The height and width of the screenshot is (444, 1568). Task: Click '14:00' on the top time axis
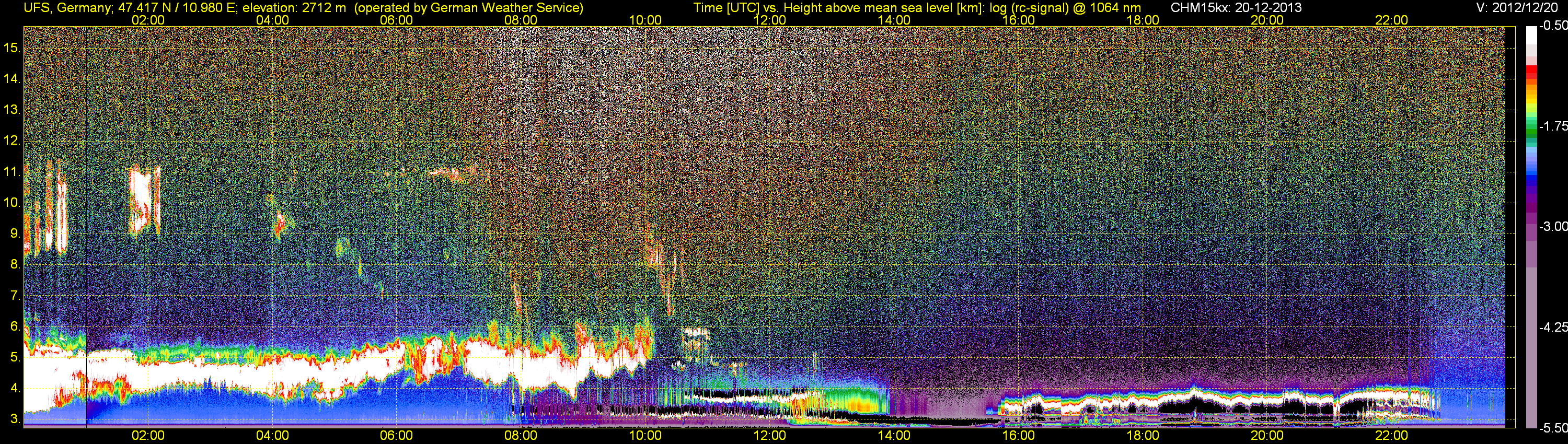[894, 20]
